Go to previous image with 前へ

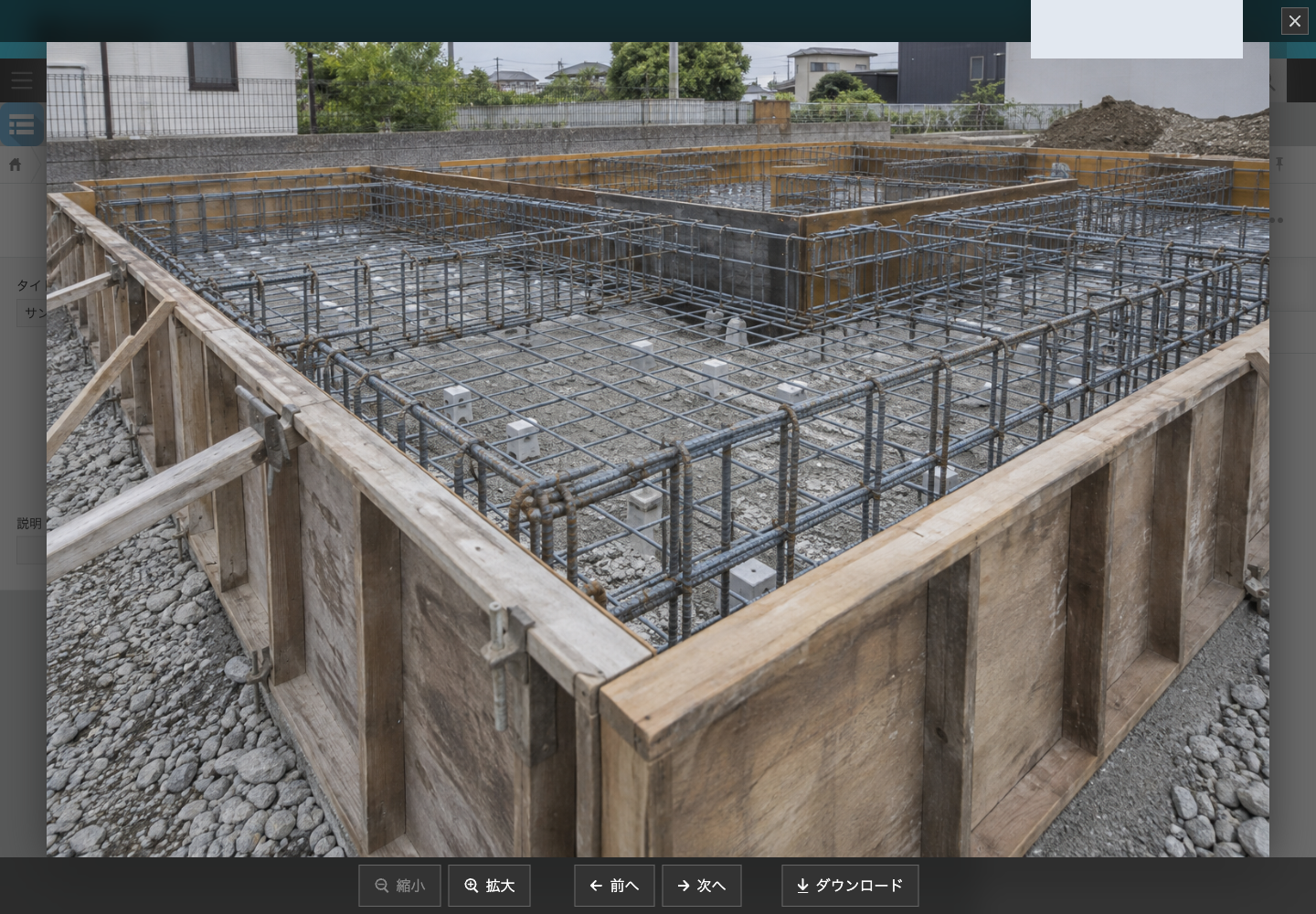point(614,886)
